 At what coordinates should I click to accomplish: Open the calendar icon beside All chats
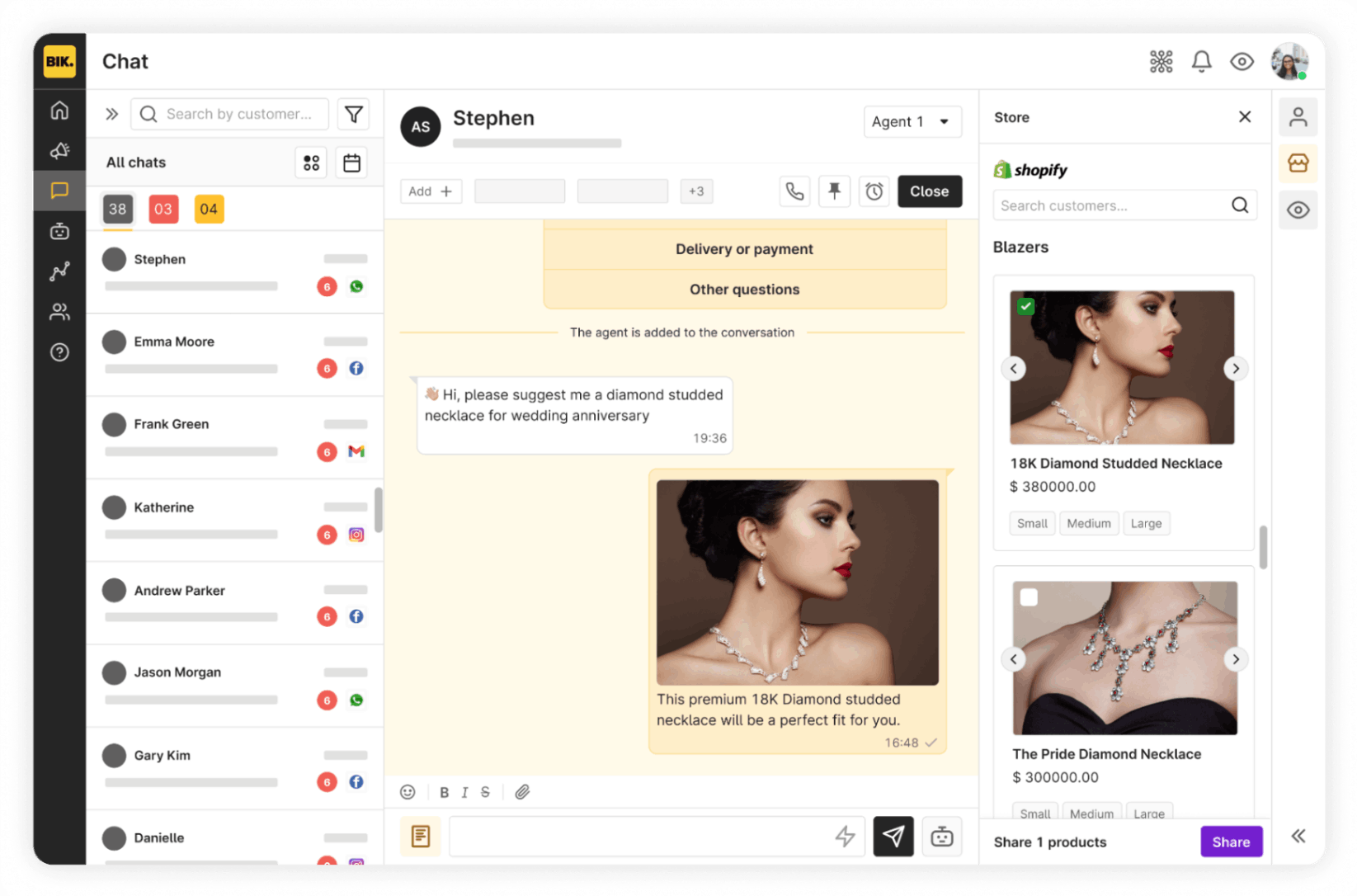click(351, 163)
